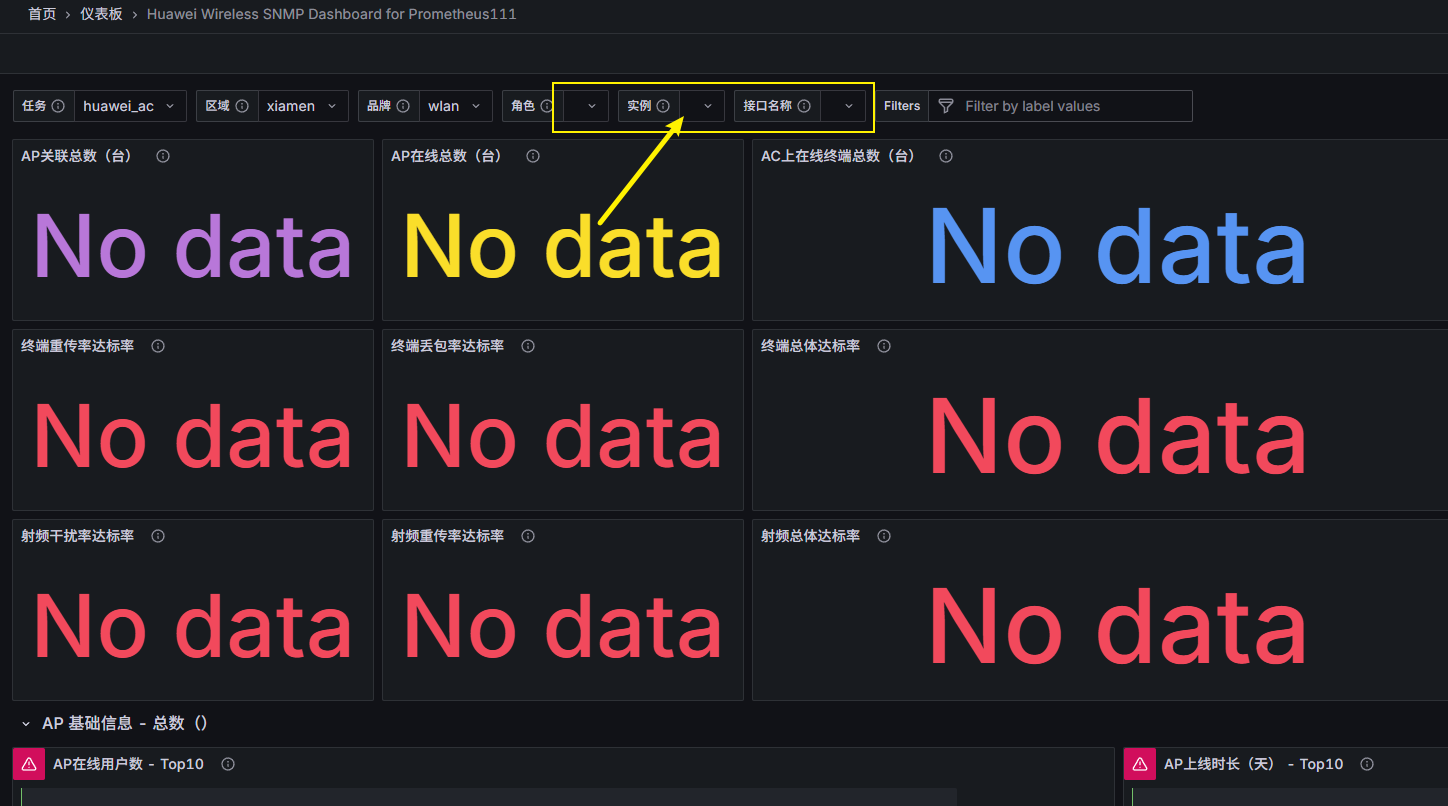Click info icon beside 射频总体达标率 title

tap(884, 536)
